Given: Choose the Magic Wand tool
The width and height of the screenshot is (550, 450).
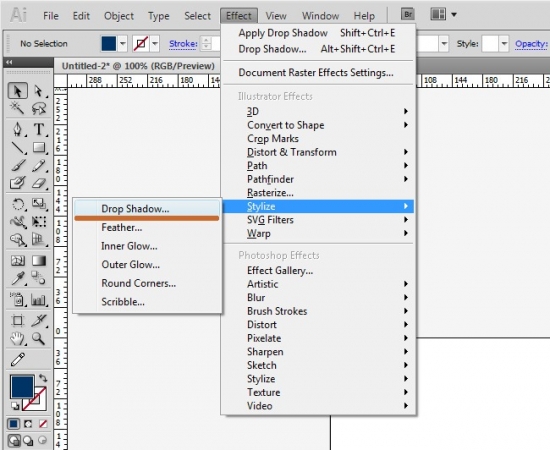Looking at the screenshot, I should coord(18,108).
